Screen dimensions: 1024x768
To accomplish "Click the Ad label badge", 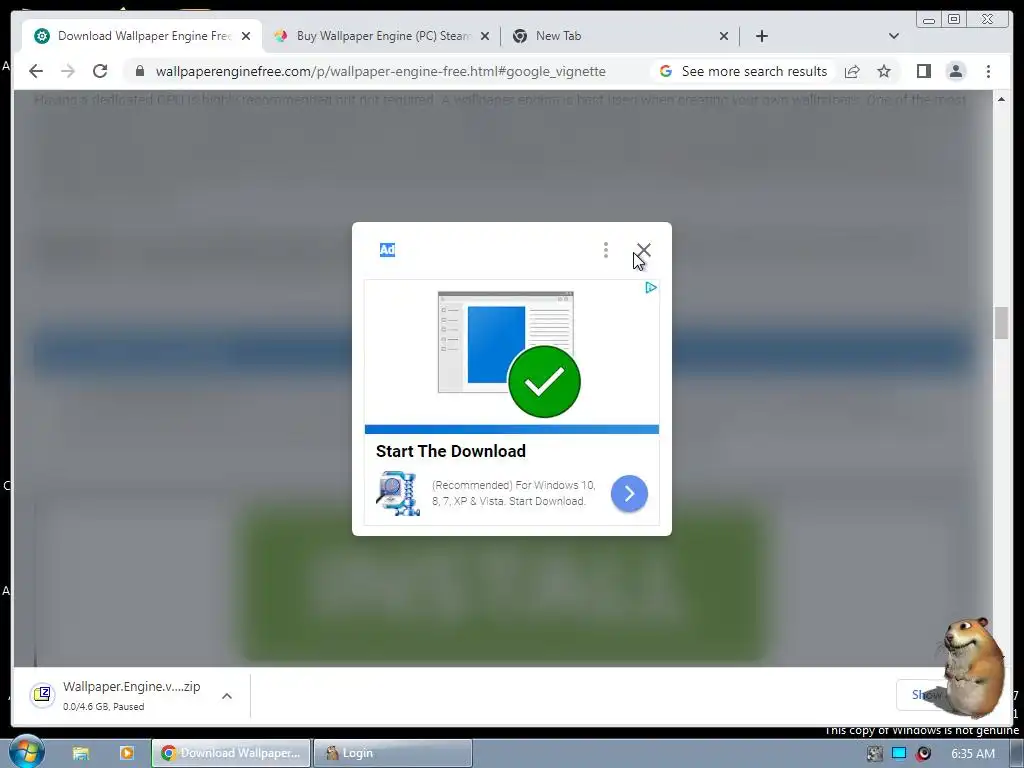I will 387,249.
